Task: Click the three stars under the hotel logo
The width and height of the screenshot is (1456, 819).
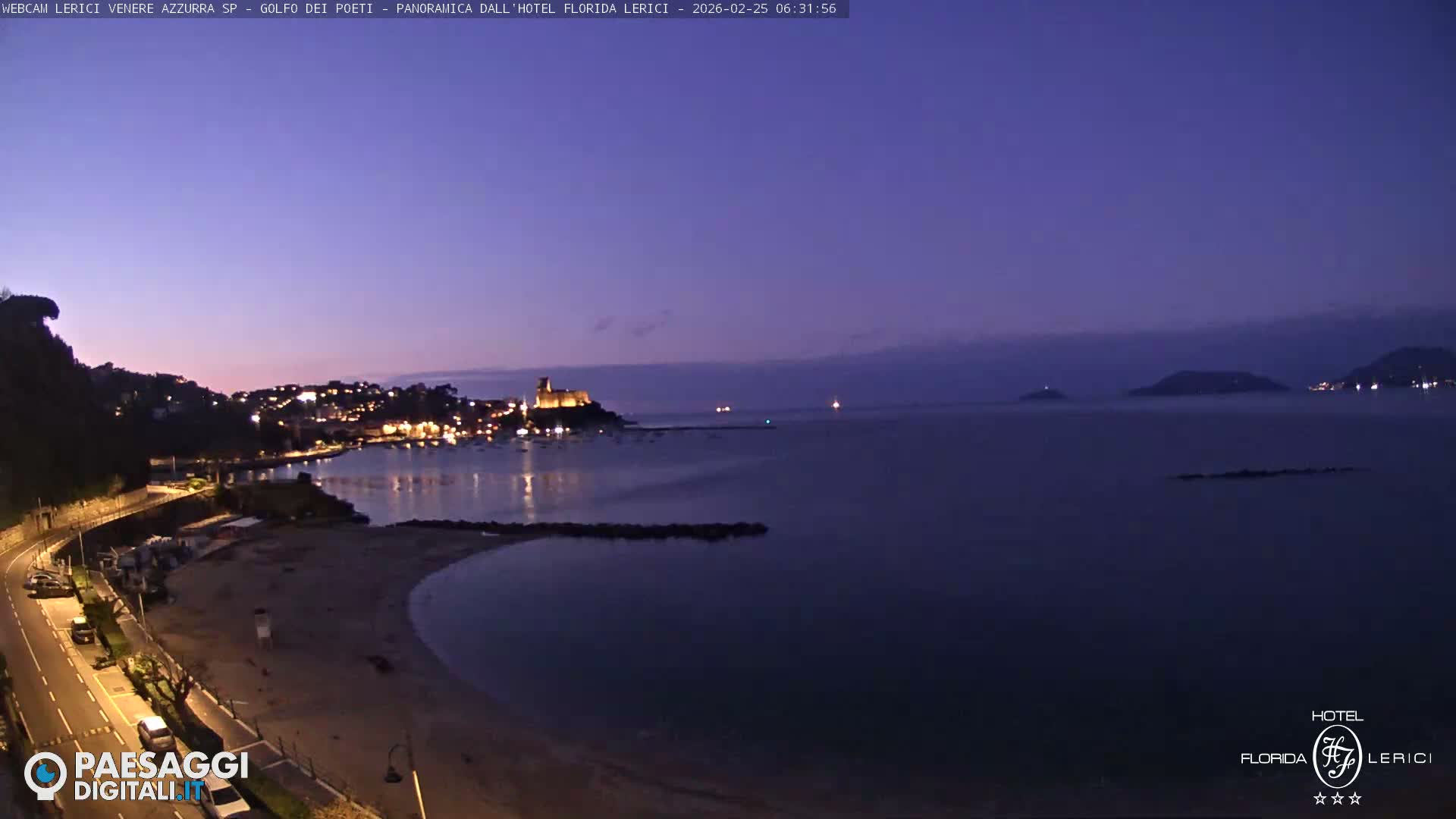Action: pyautogui.click(x=1337, y=798)
